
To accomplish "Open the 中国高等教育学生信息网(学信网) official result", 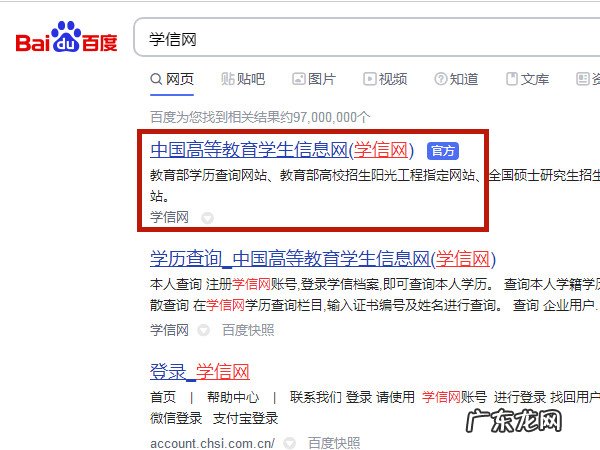I will click(282, 150).
